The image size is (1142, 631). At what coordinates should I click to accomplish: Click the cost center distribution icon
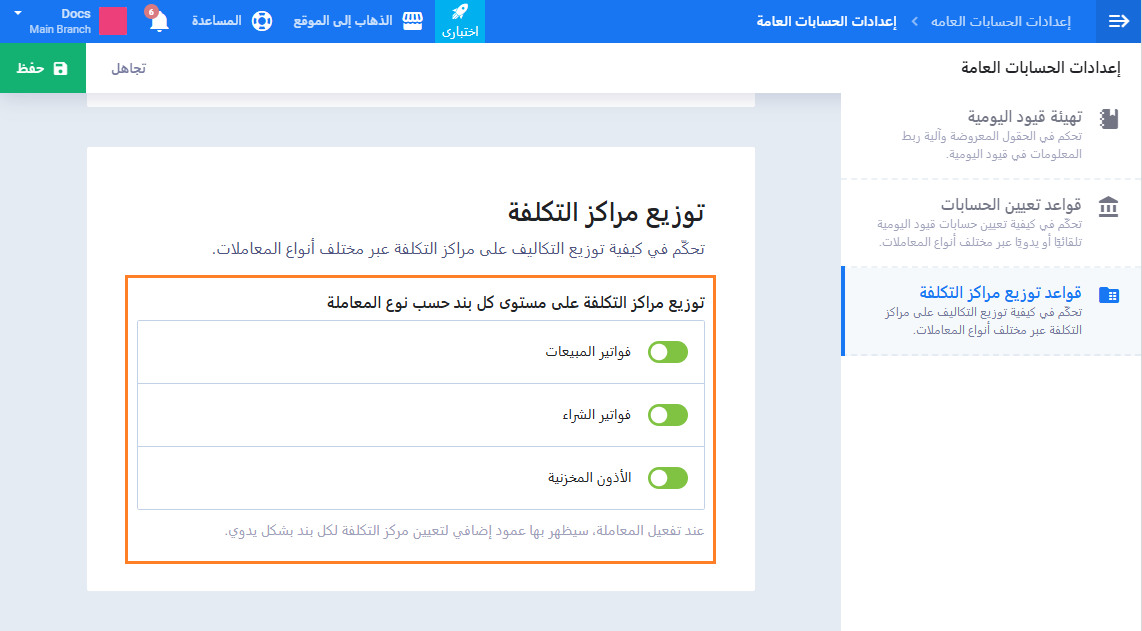tap(1108, 295)
